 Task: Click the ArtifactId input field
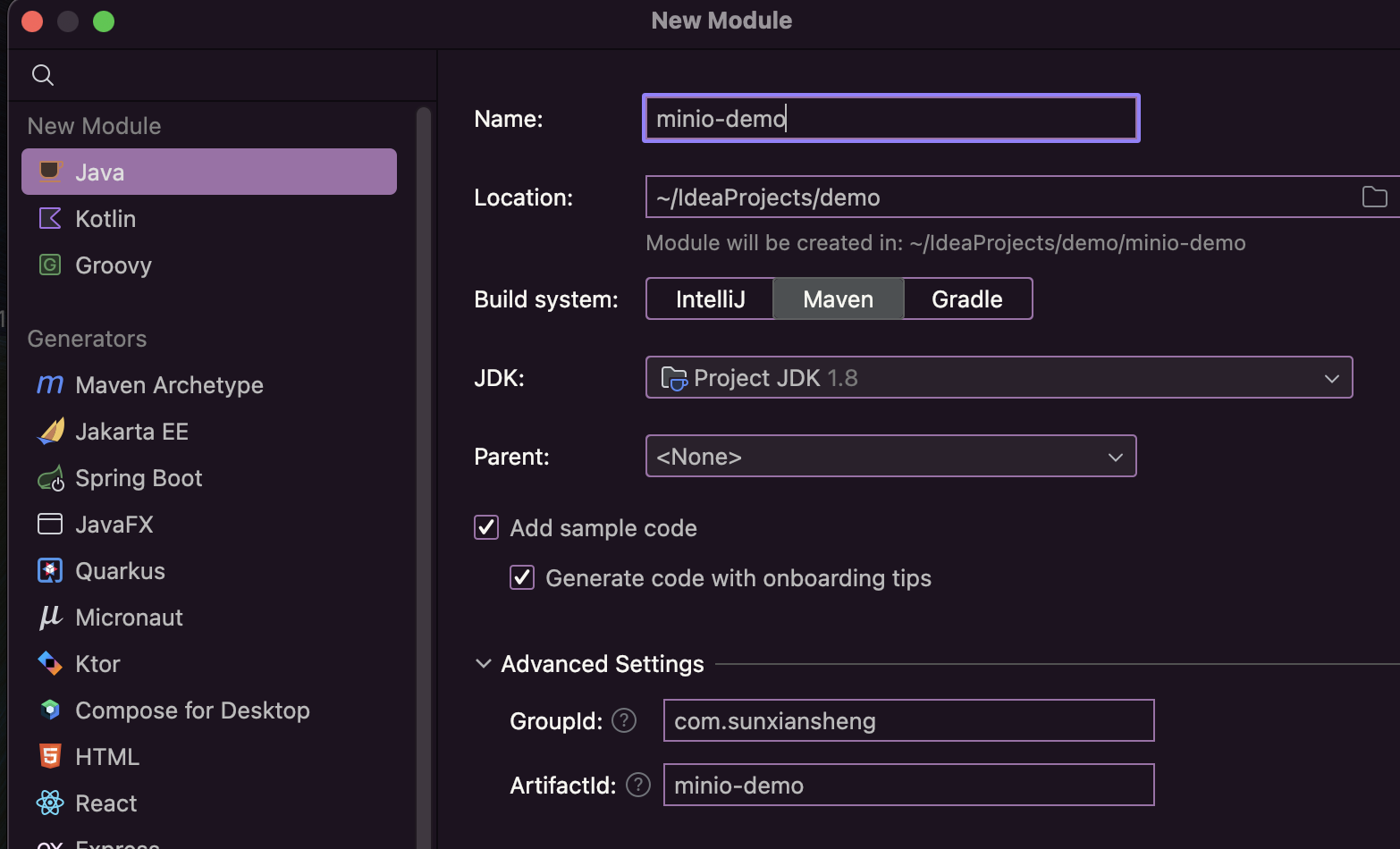(908, 785)
